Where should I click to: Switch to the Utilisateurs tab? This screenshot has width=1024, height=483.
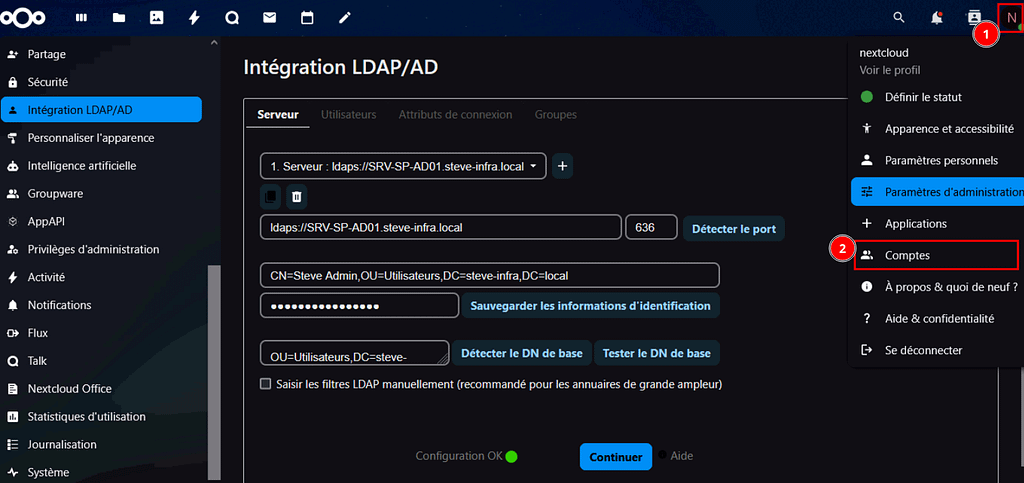tap(348, 115)
